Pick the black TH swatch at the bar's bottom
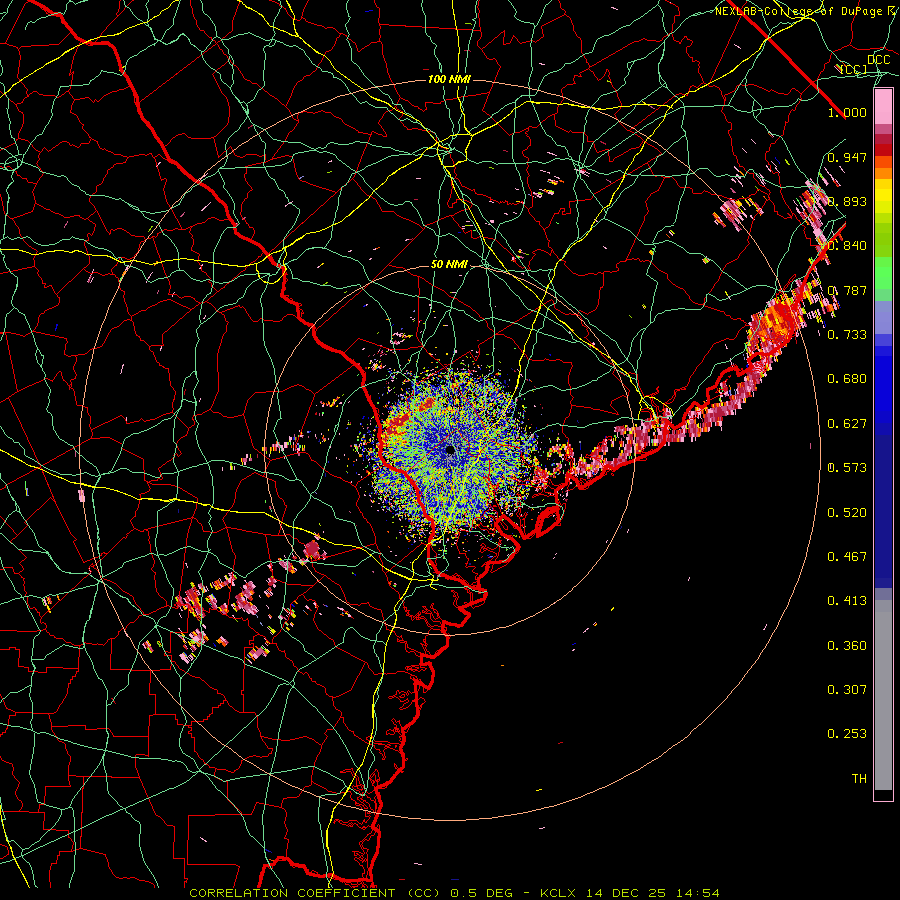The width and height of the screenshot is (900, 900). [883, 794]
